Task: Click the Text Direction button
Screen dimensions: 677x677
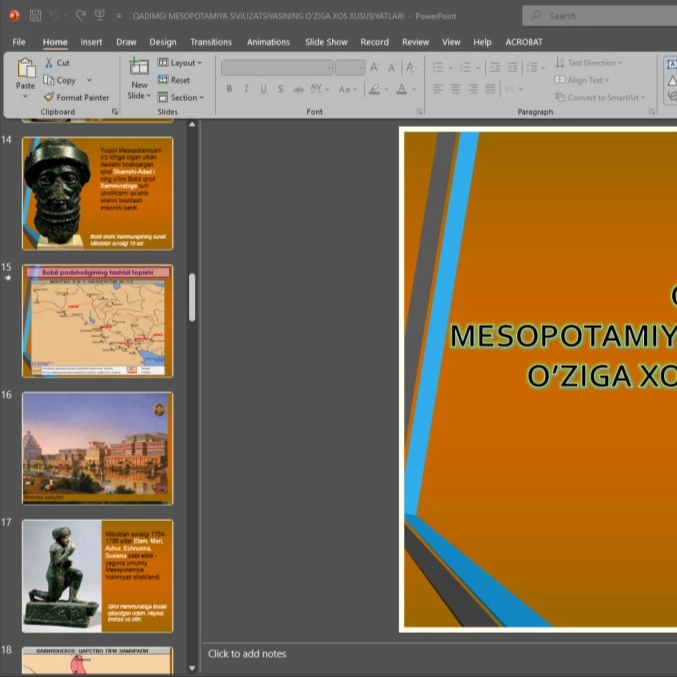Action: (588, 62)
